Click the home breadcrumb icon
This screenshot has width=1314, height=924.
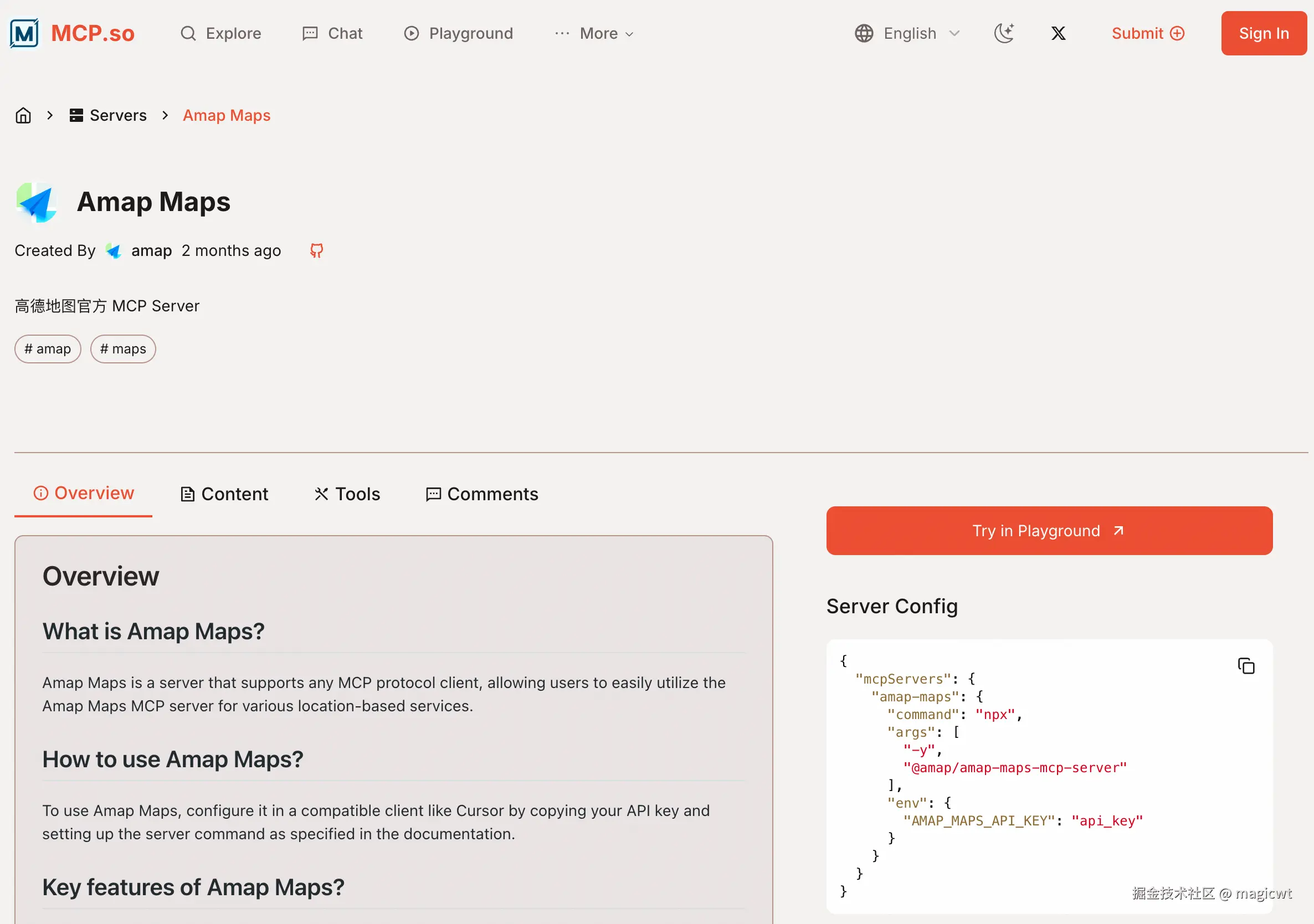click(23, 116)
